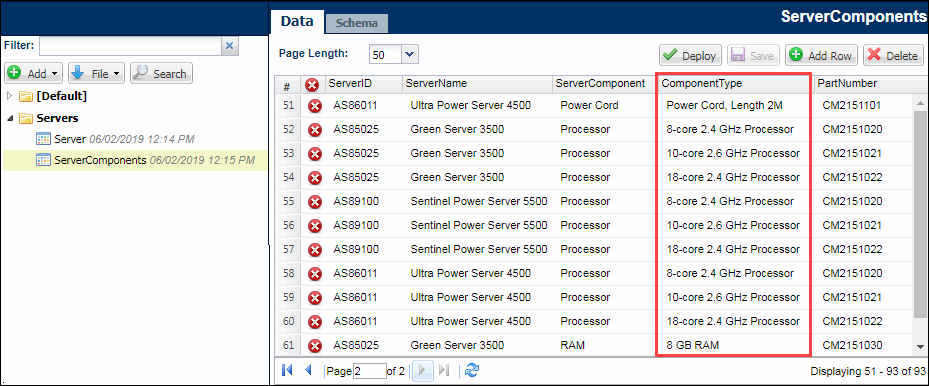Screen dimensions: 929x386
Task: Click the Add Row button
Action: click(x=822, y=56)
